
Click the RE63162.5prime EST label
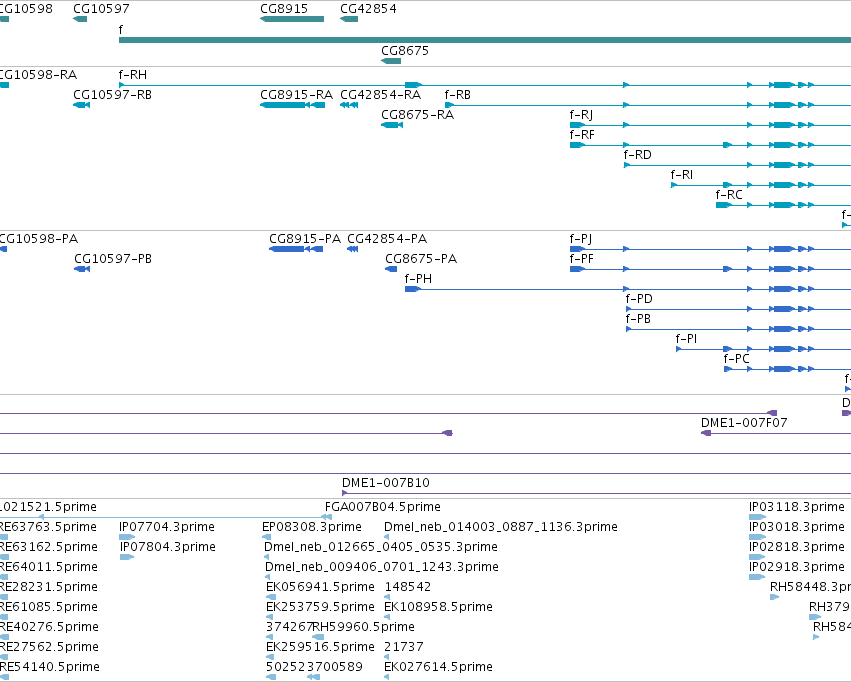click(49, 547)
